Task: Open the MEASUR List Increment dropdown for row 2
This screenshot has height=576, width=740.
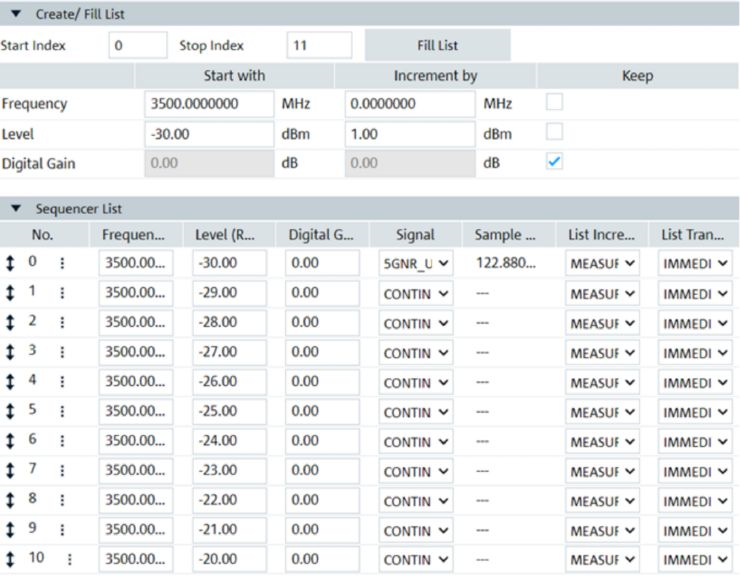Action: tap(602, 323)
